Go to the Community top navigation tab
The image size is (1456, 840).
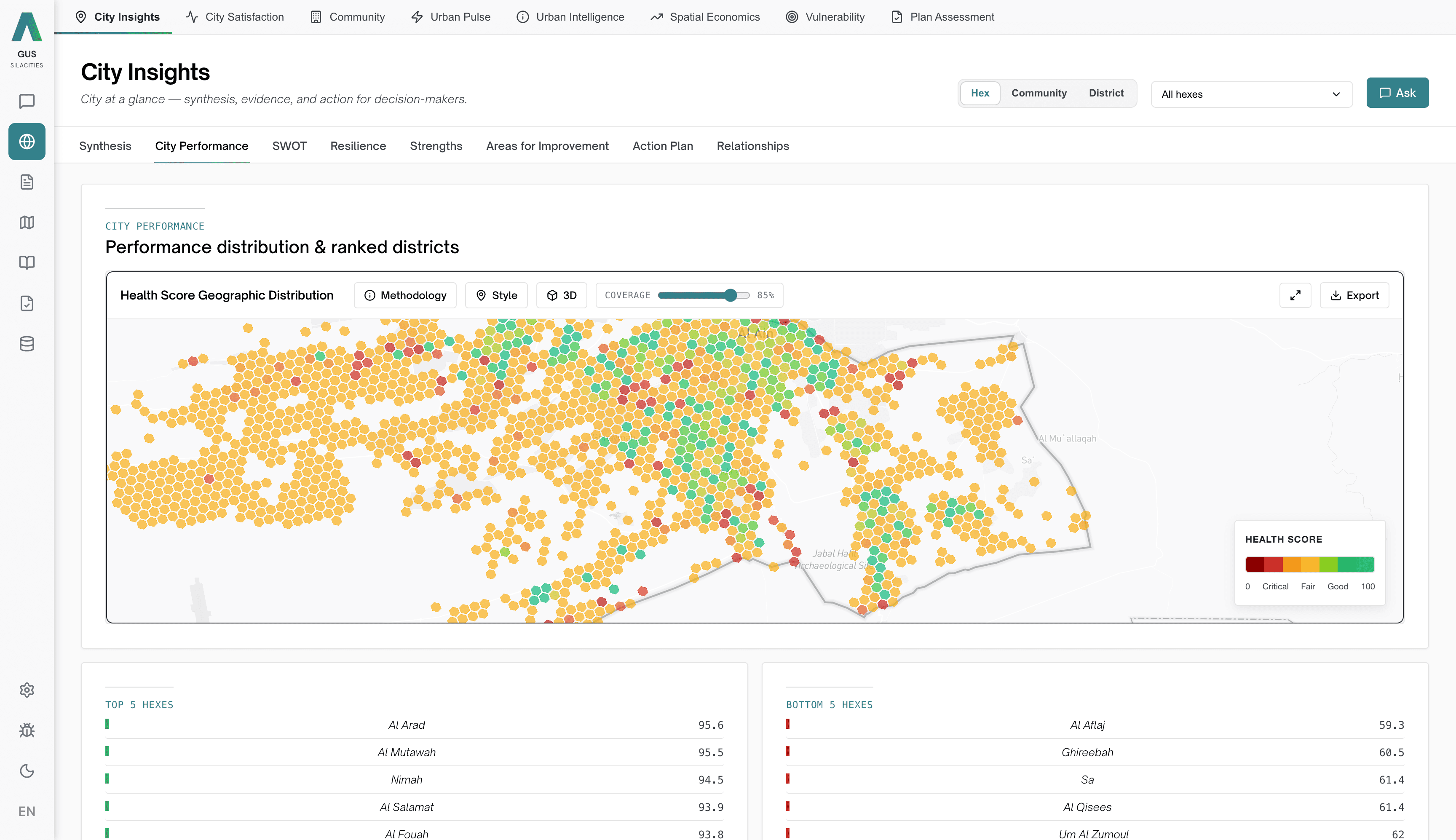tap(348, 17)
